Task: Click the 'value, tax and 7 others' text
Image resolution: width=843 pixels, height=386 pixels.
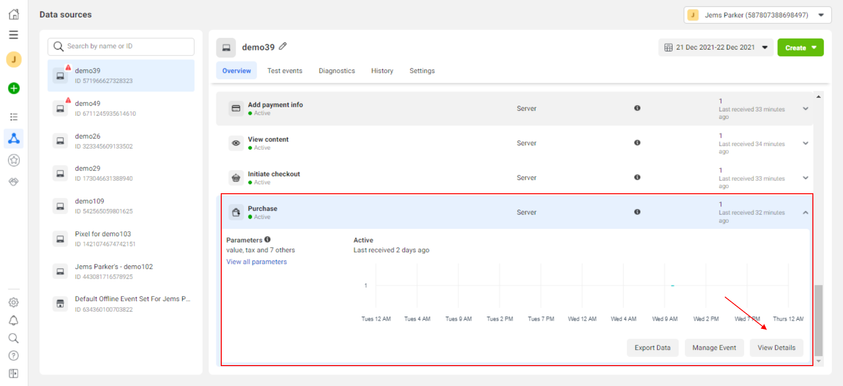Action: [x=260, y=250]
